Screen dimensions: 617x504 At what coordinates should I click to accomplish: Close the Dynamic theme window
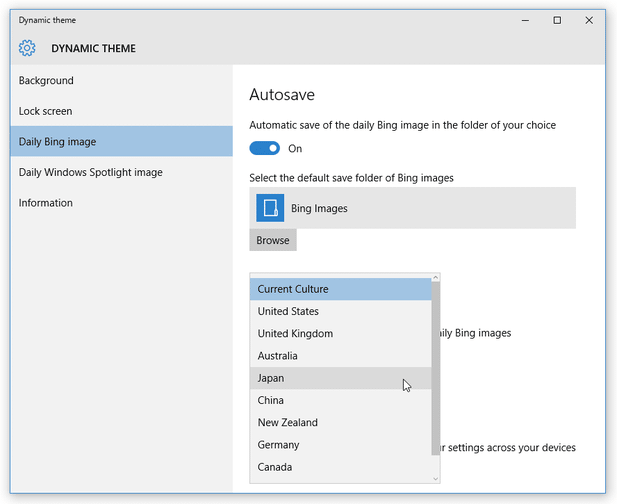[589, 20]
